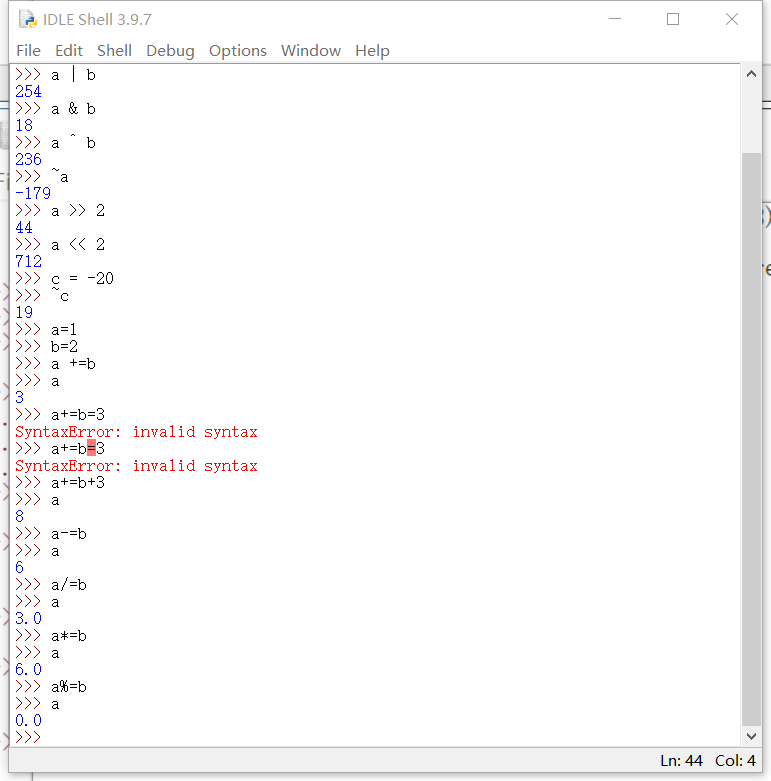Open the Help menu
Viewport: 771px width, 781px height.
(x=372, y=50)
